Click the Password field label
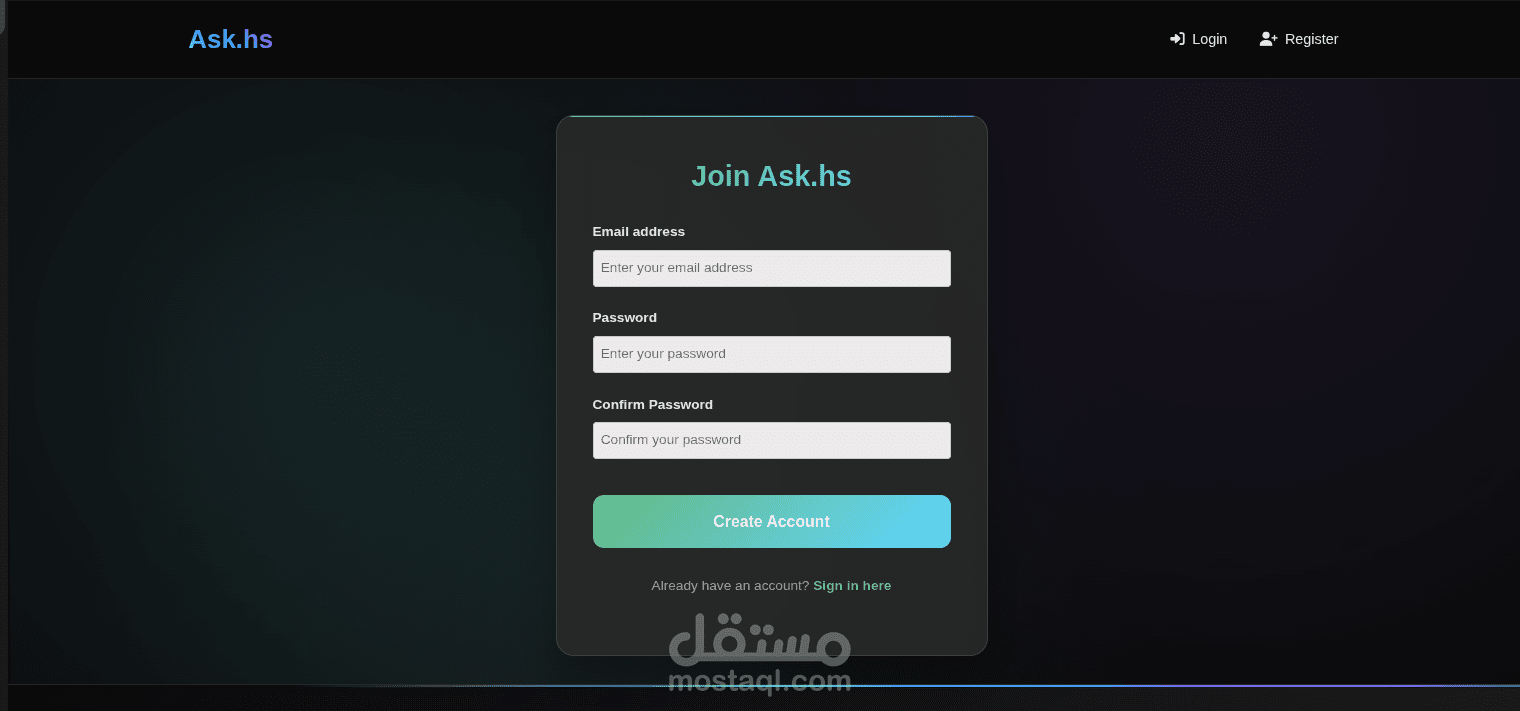 (624, 317)
